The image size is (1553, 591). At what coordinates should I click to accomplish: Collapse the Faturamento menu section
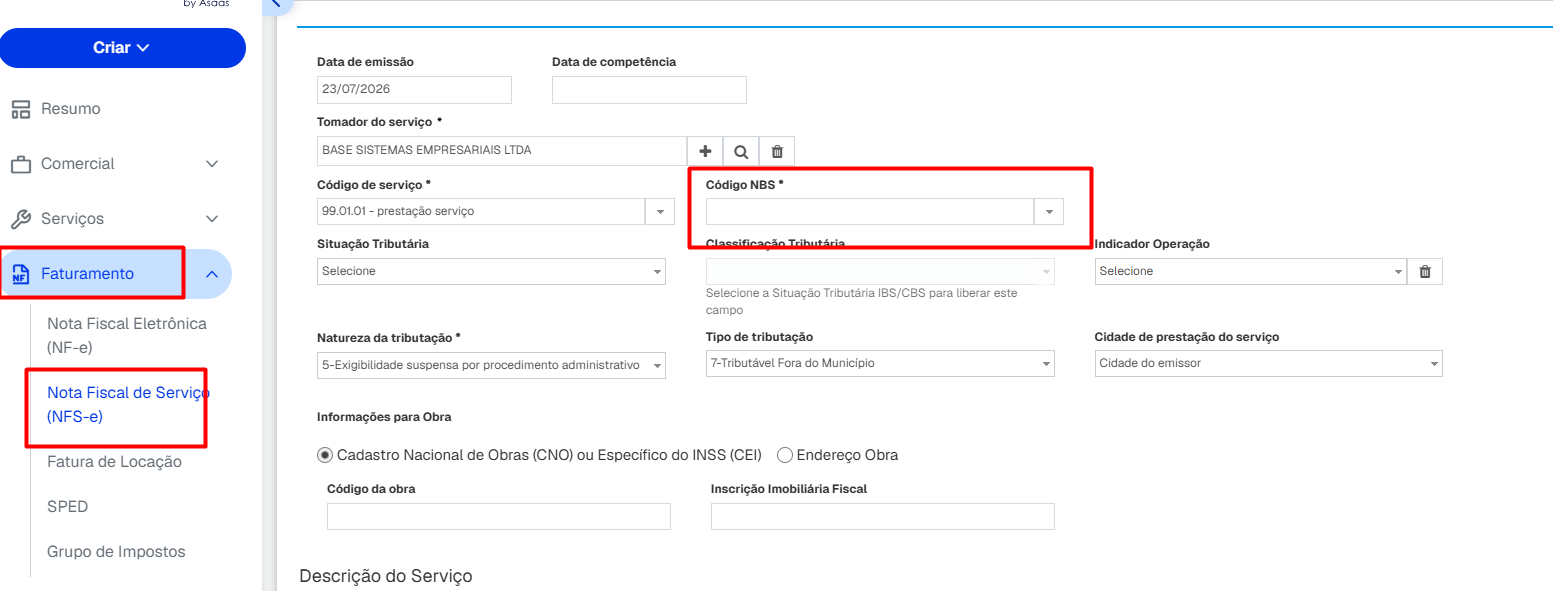click(212, 274)
